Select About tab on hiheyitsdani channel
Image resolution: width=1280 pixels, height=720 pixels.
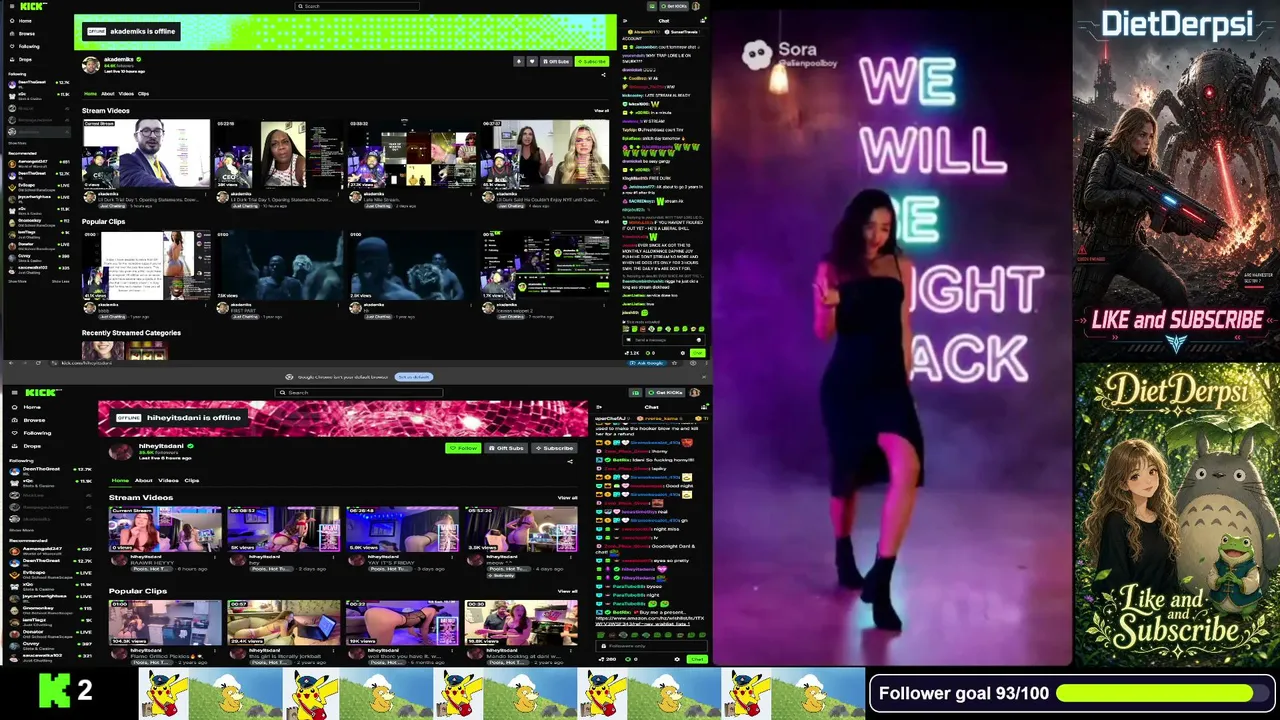(x=144, y=480)
